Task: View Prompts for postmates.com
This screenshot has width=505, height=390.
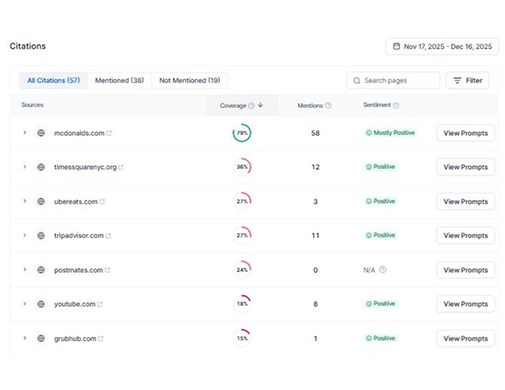Action: click(465, 270)
